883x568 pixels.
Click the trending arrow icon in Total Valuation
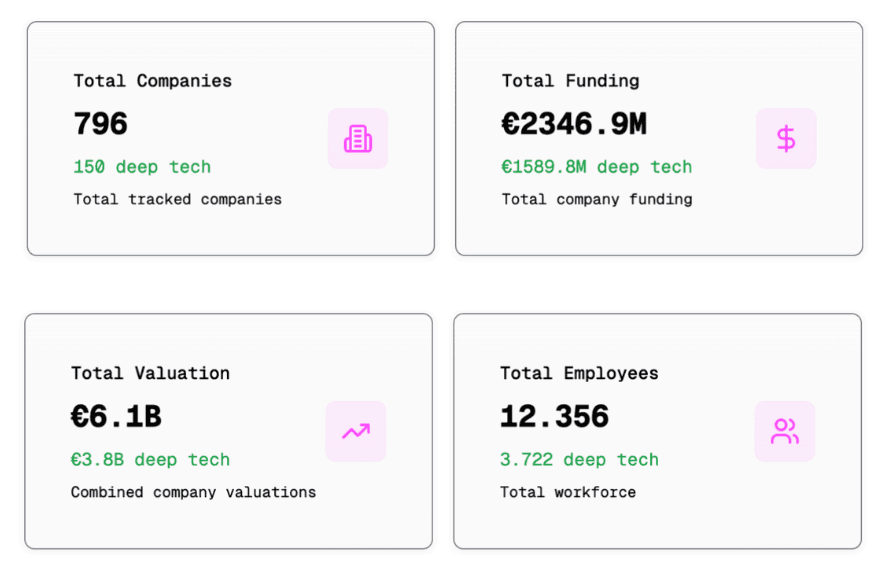click(355, 431)
